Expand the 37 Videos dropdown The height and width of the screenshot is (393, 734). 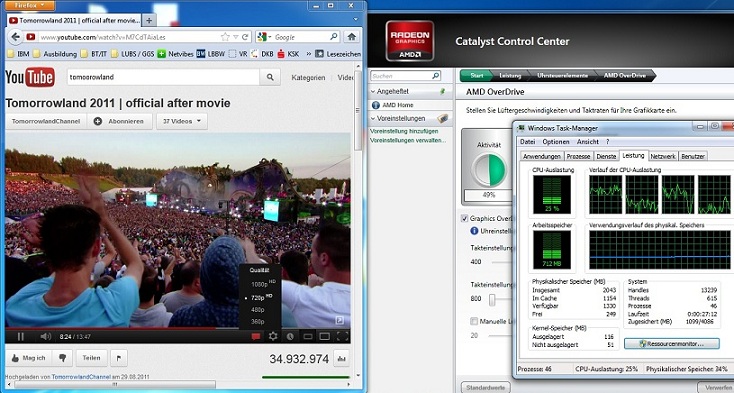pyautogui.click(x=182, y=121)
